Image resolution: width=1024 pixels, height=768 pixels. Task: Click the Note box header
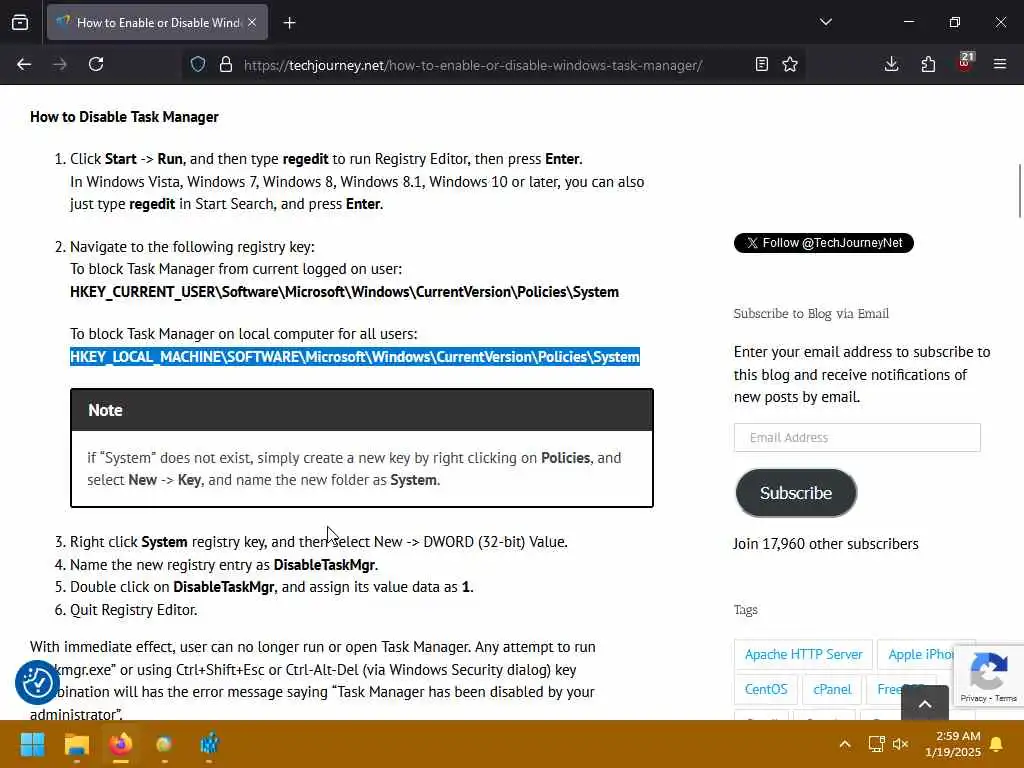[x=362, y=410]
